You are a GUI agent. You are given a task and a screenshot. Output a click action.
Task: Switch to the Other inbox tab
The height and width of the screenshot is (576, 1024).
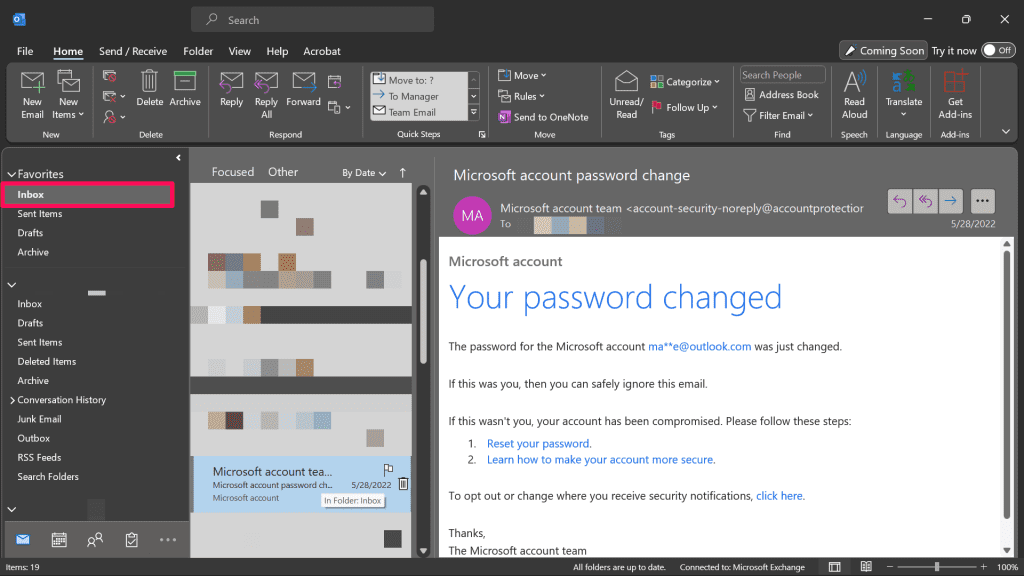[283, 172]
